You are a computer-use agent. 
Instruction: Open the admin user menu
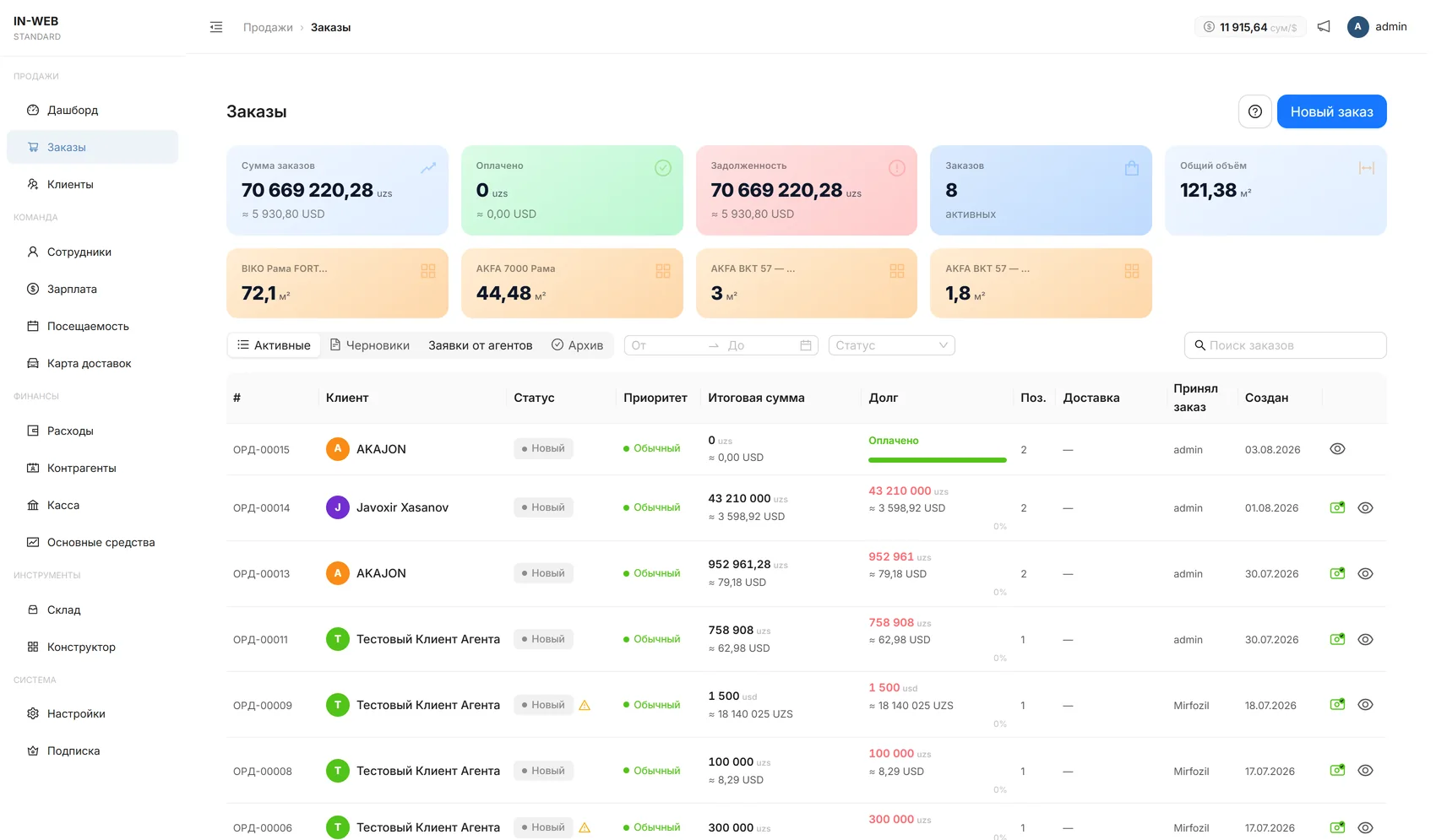tap(1377, 27)
